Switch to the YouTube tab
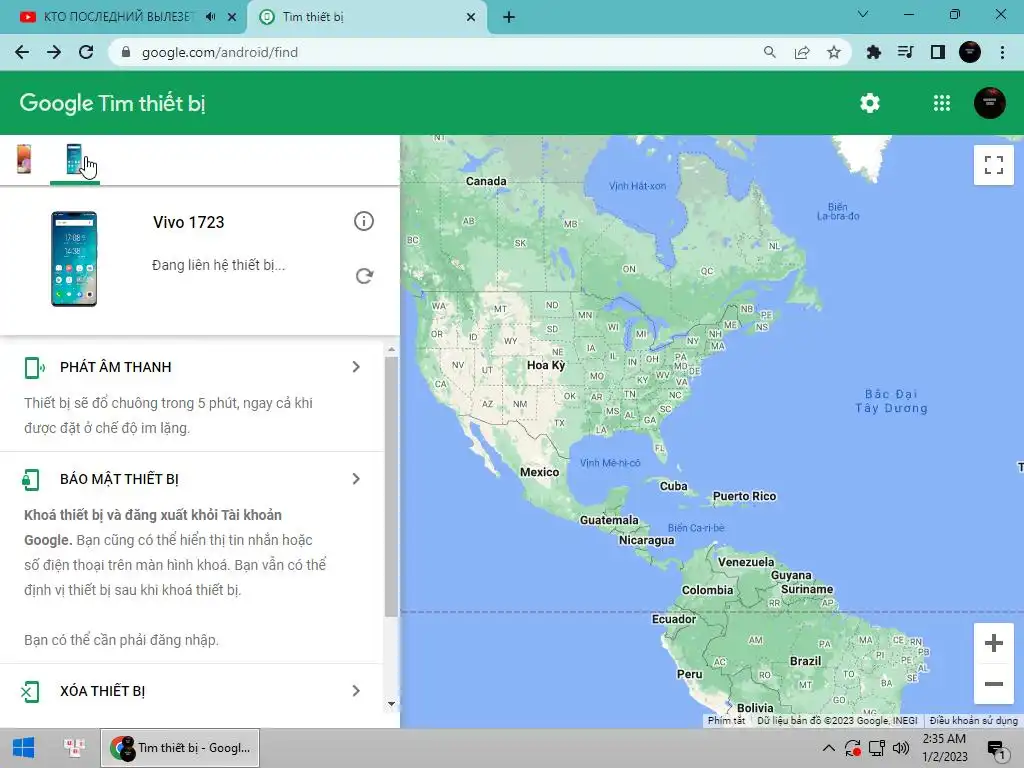 pos(118,17)
